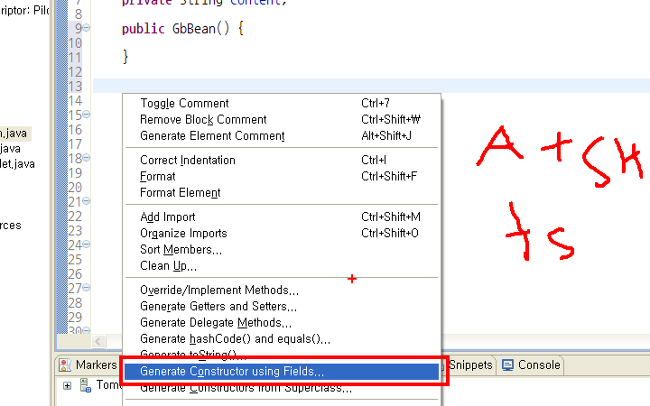Collapse code fold at line 9
The height and width of the screenshot is (406, 650).
coord(86,28)
